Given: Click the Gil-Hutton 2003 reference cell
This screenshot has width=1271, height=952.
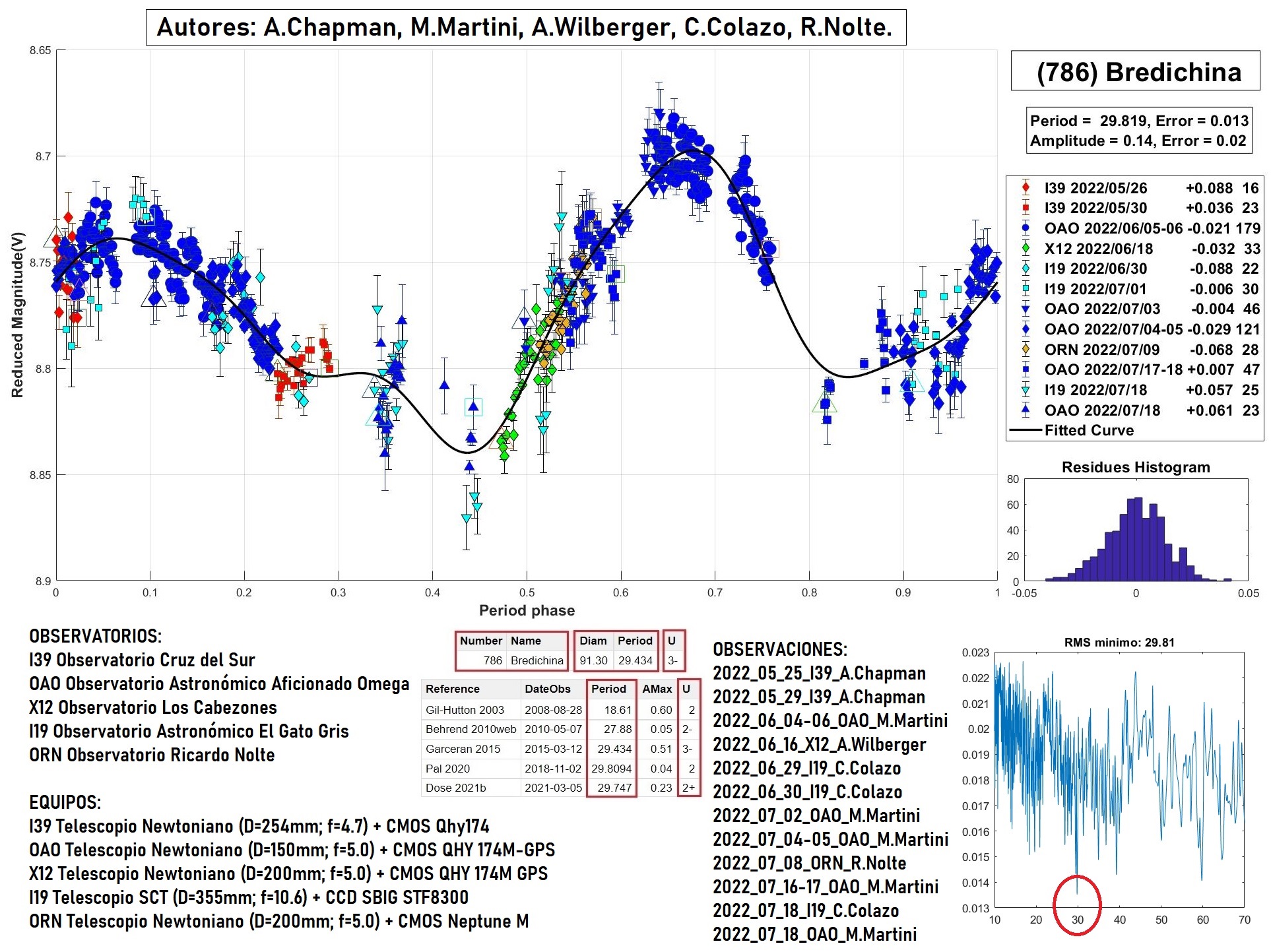Looking at the screenshot, I should point(471,710).
